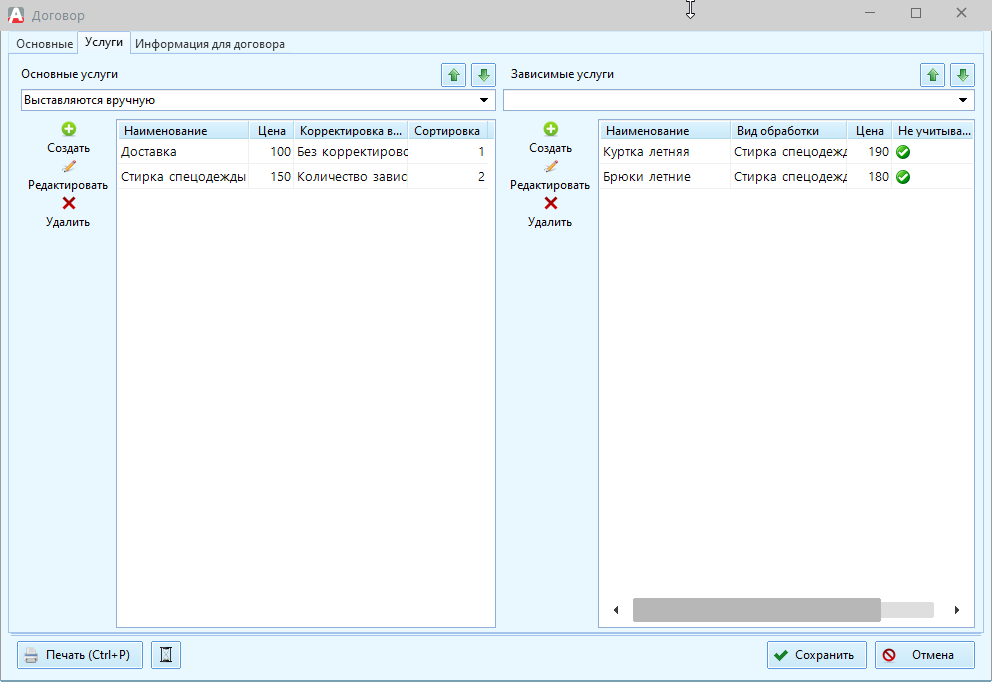Image resolution: width=992 pixels, height=682 pixels.
Task: Click Edit pencil icon for dependent services
Action: coord(550,166)
